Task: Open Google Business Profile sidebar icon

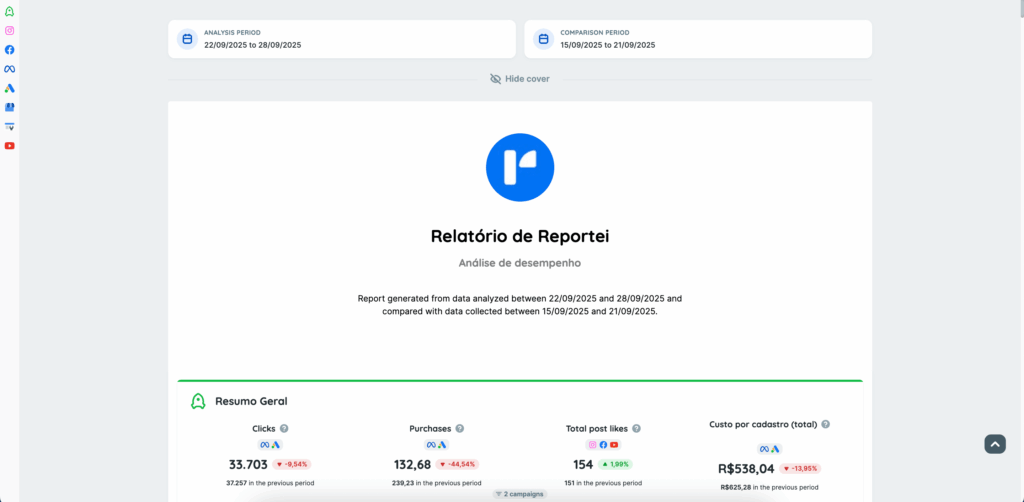Action: pyautogui.click(x=10, y=107)
